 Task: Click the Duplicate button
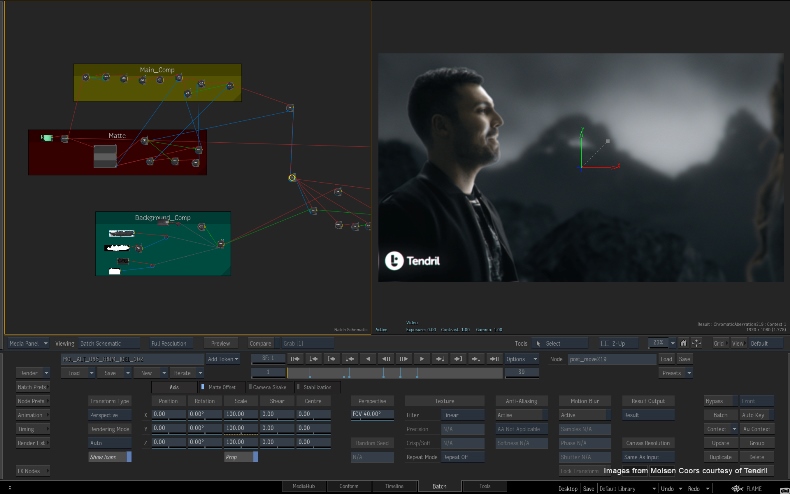click(x=720, y=457)
